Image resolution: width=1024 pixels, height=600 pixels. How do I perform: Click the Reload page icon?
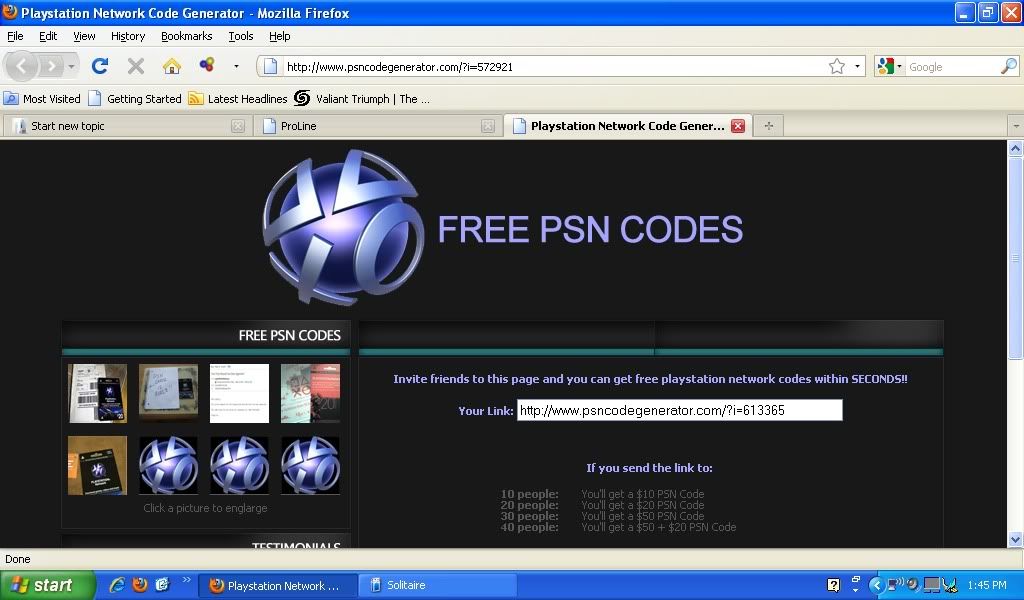pos(99,66)
